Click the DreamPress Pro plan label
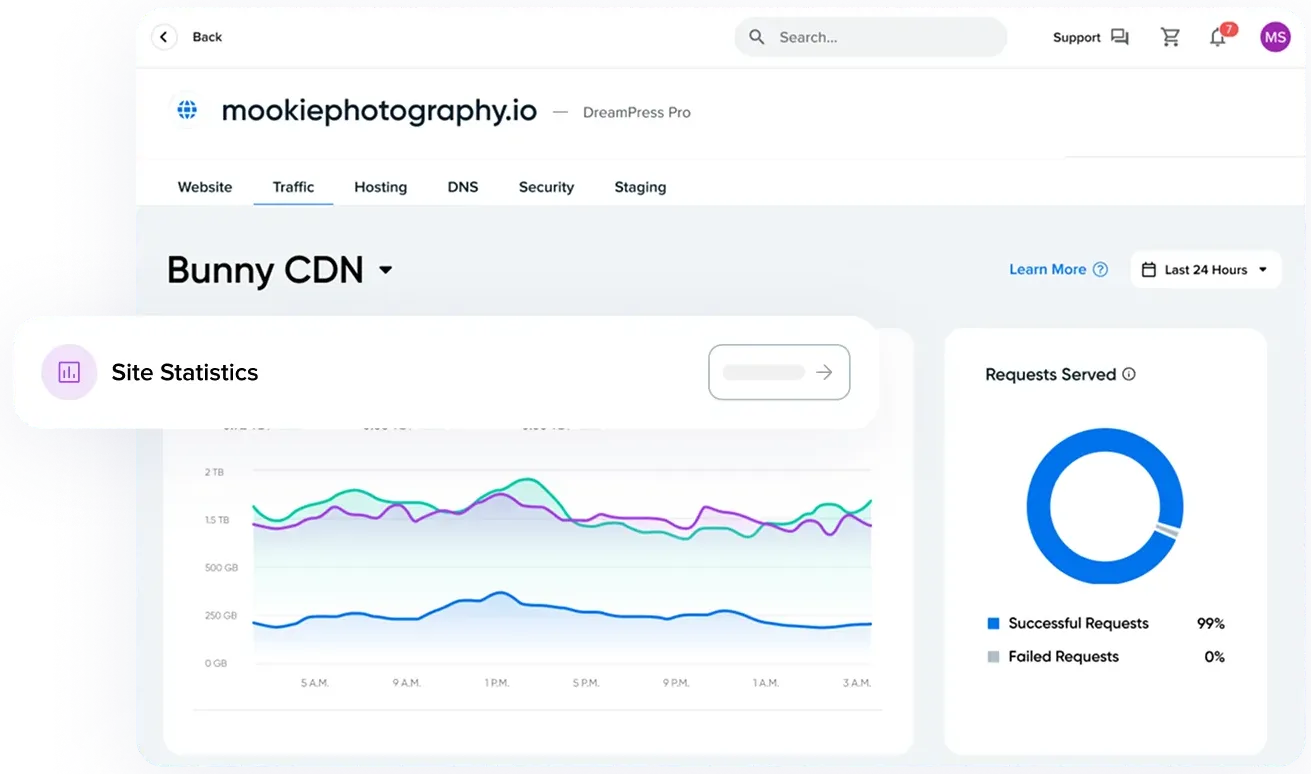This screenshot has width=1311, height=774. tap(637, 112)
